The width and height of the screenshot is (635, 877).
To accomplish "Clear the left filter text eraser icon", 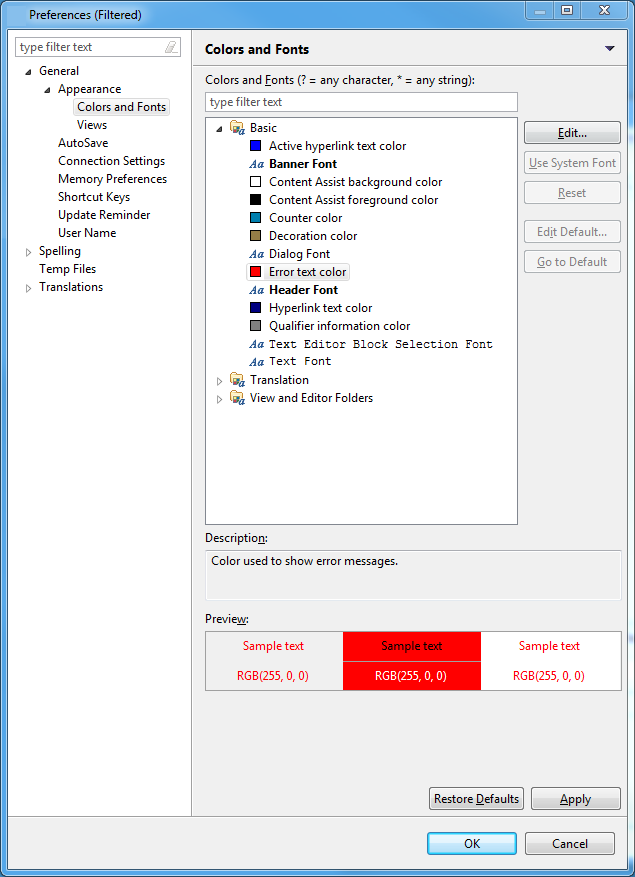I will [x=171, y=47].
